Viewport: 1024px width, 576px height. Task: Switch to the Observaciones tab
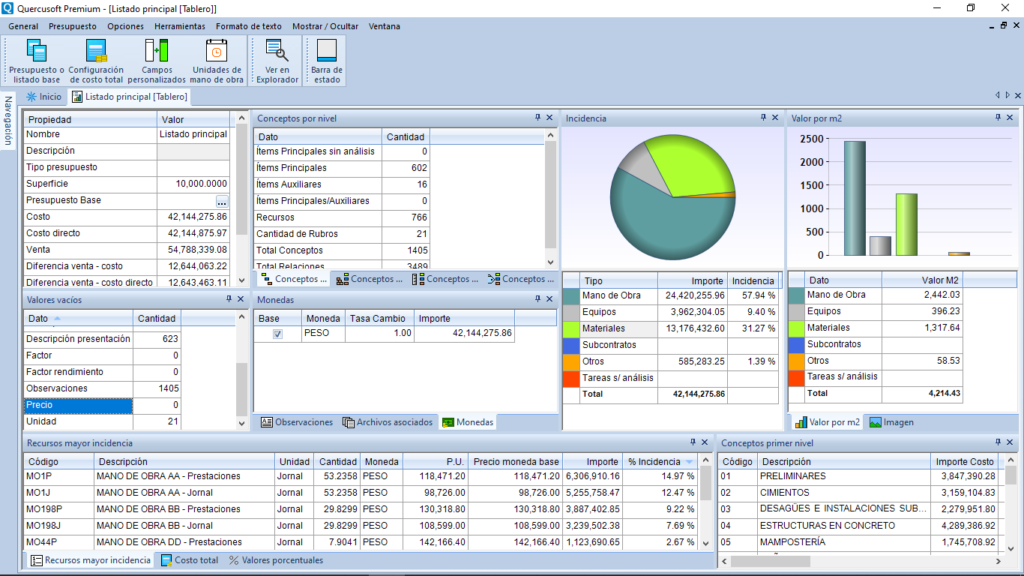(297, 423)
